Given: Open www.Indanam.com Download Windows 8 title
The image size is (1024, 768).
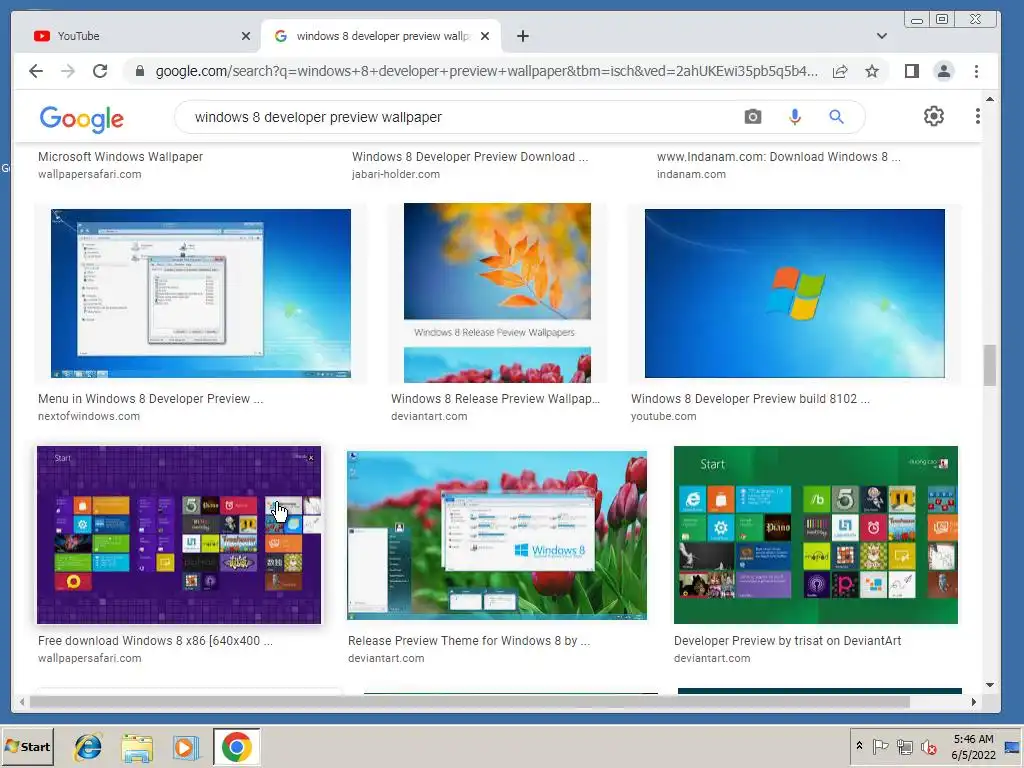Looking at the screenshot, I should coord(778,157).
